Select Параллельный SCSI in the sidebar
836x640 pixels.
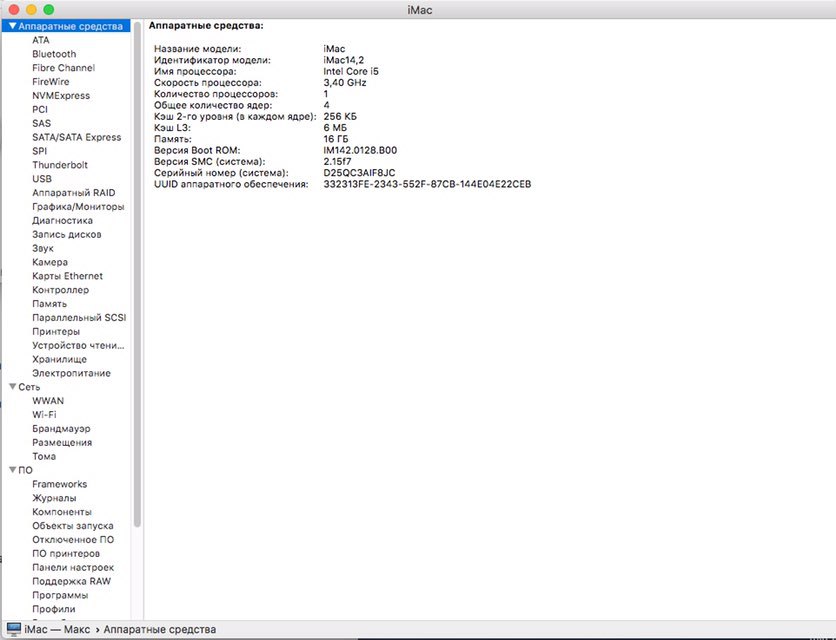coord(79,317)
